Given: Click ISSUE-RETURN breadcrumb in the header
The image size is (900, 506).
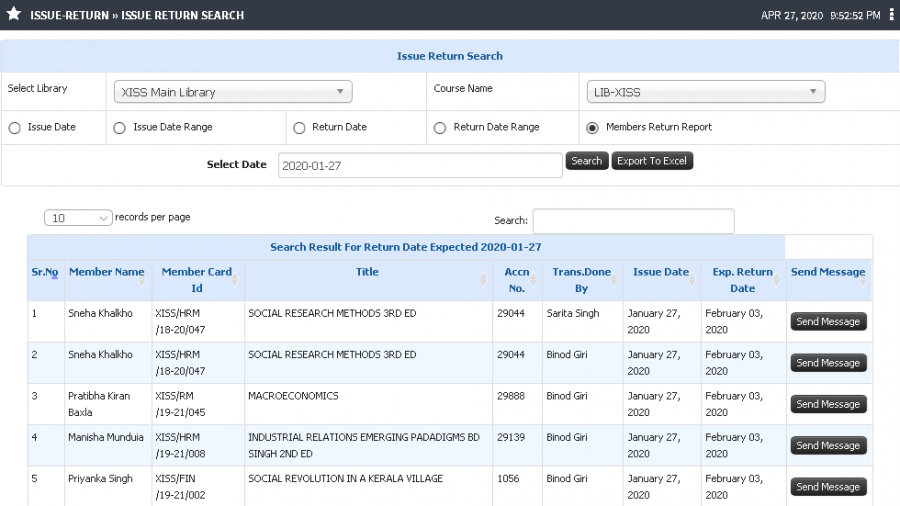Looking at the screenshot, I should 69,15.
